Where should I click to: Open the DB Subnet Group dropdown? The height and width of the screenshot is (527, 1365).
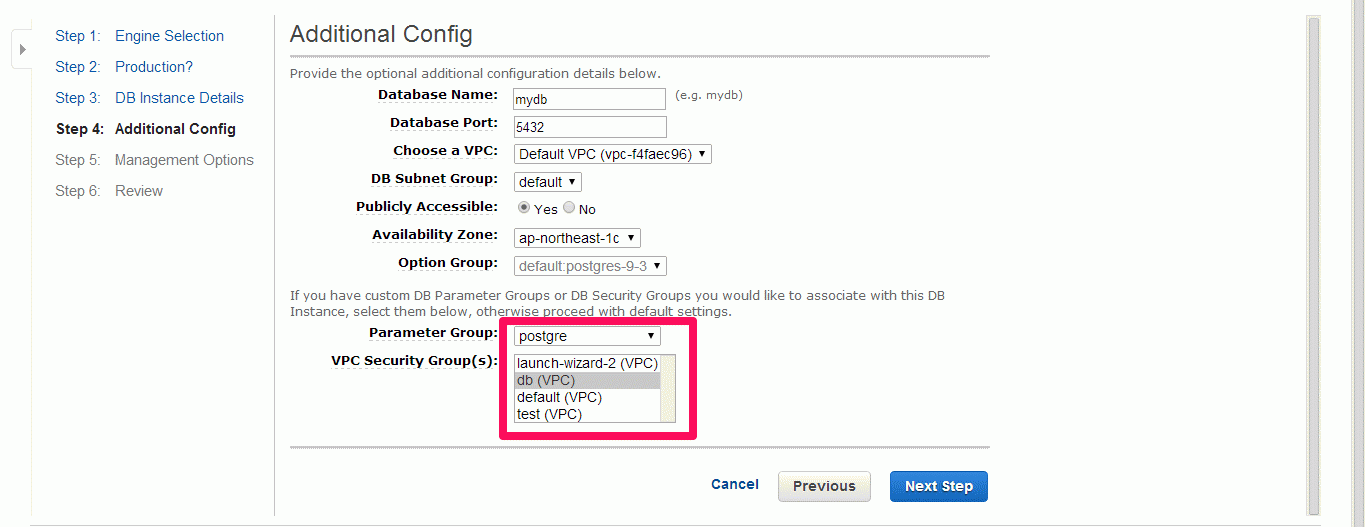pyautogui.click(x=547, y=182)
